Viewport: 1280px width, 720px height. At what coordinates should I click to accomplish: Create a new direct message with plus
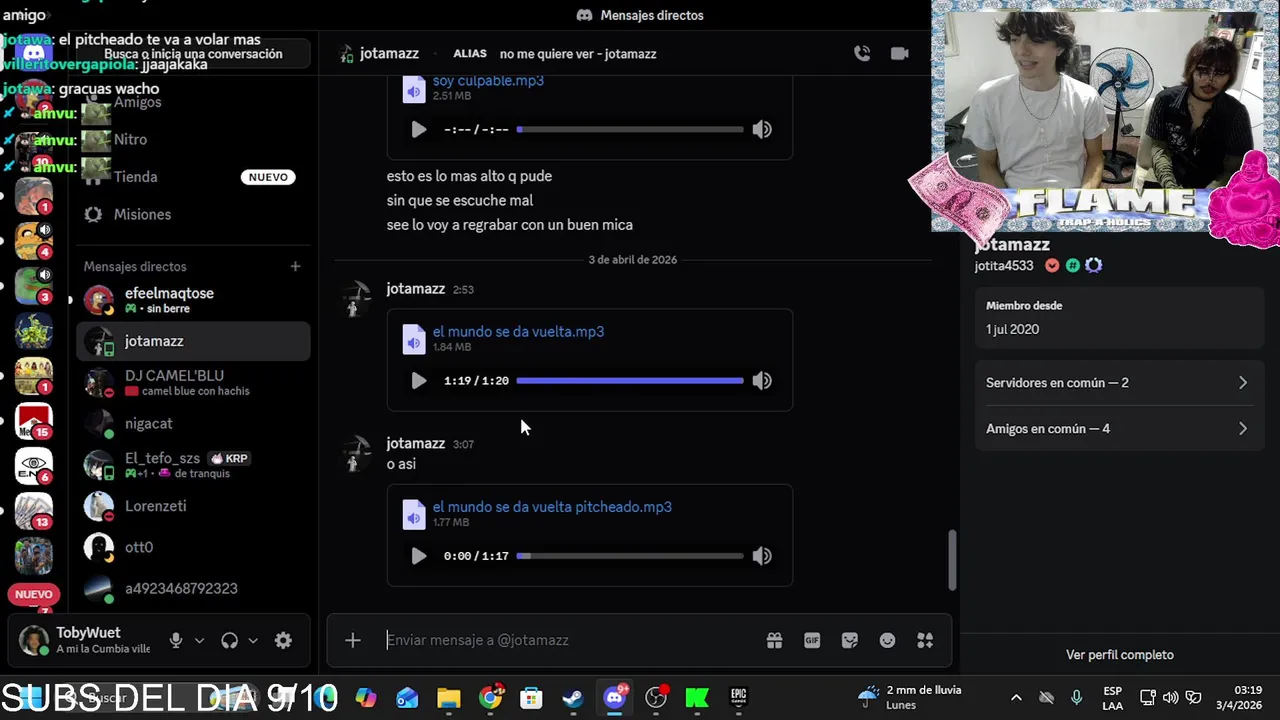tap(295, 266)
